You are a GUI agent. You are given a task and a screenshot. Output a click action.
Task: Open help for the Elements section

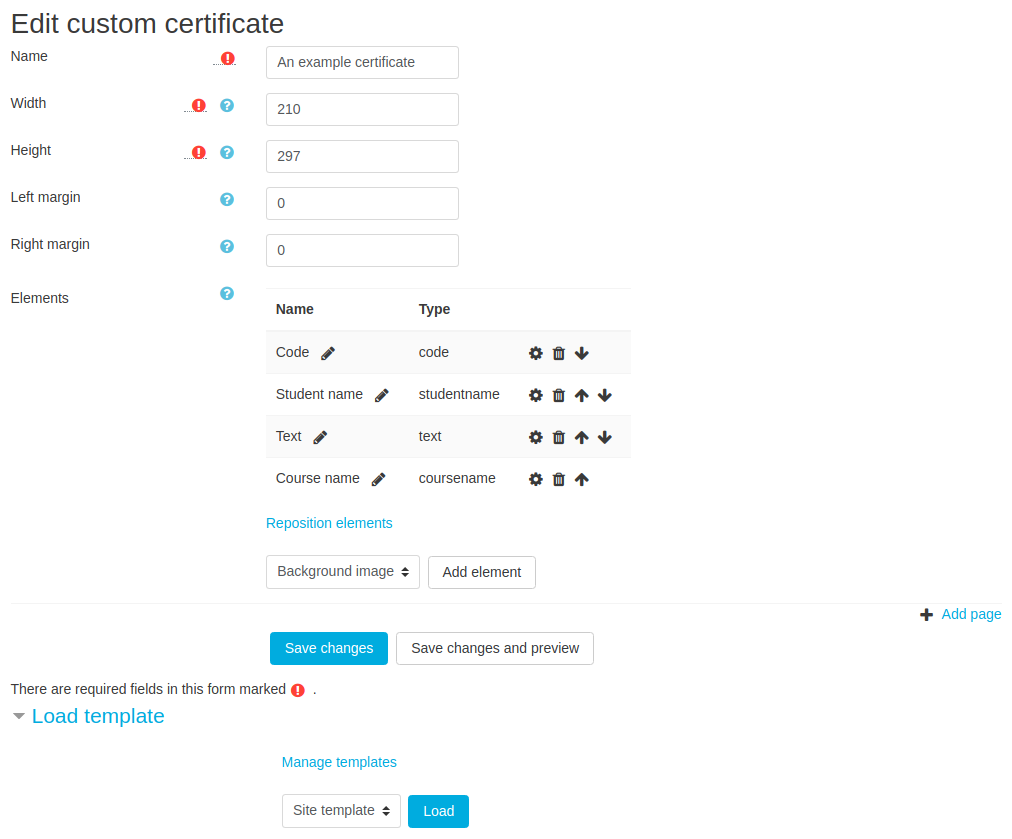point(227,293)
